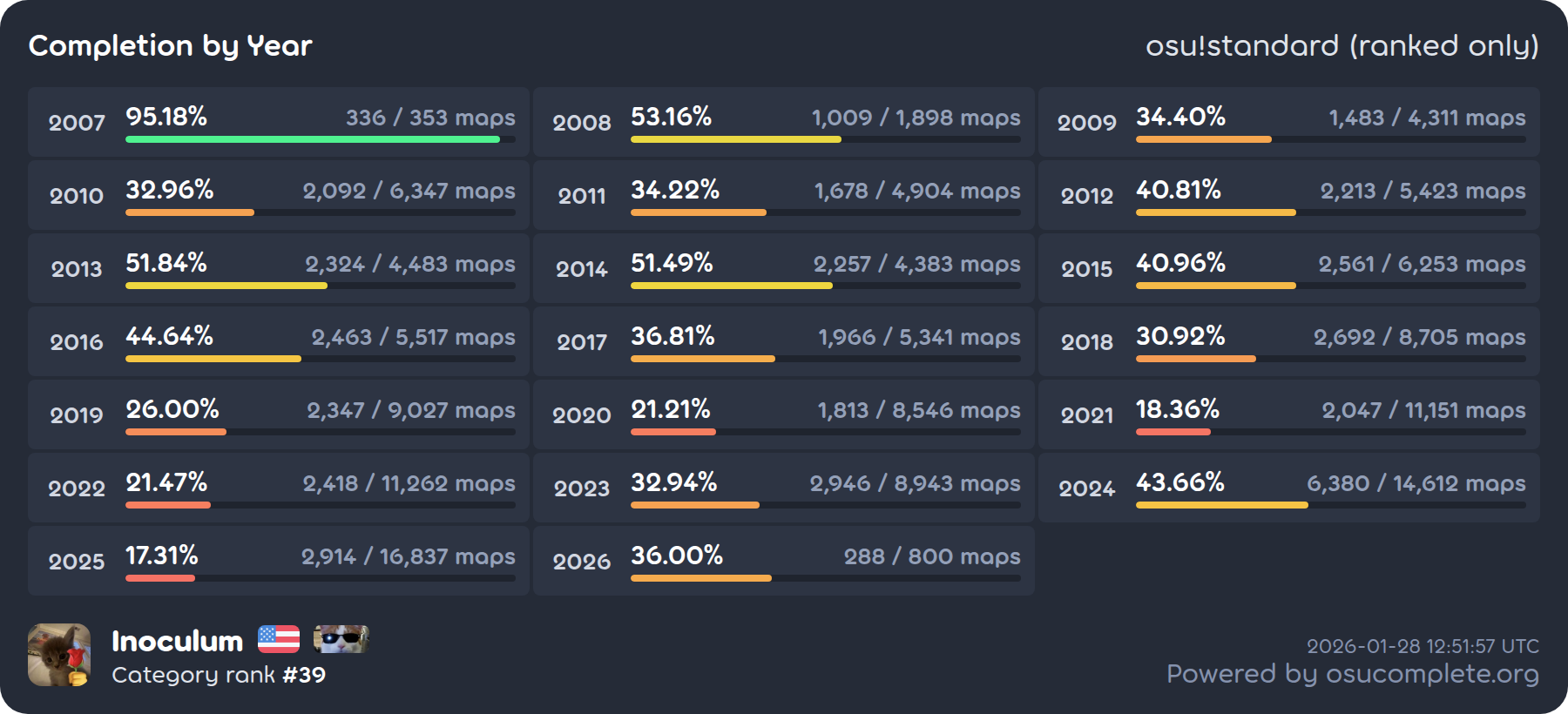Click the United States flag icon
This screenshot has width=1568, height=714.
[x=279, y=639]
